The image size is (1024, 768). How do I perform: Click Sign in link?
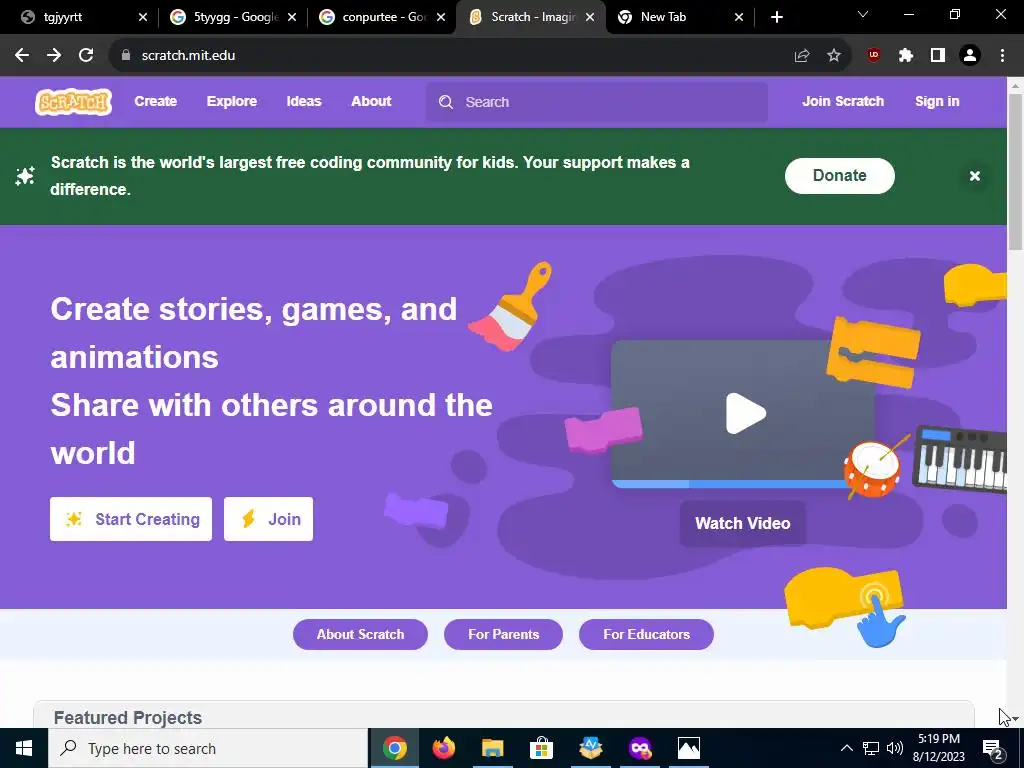937,101
